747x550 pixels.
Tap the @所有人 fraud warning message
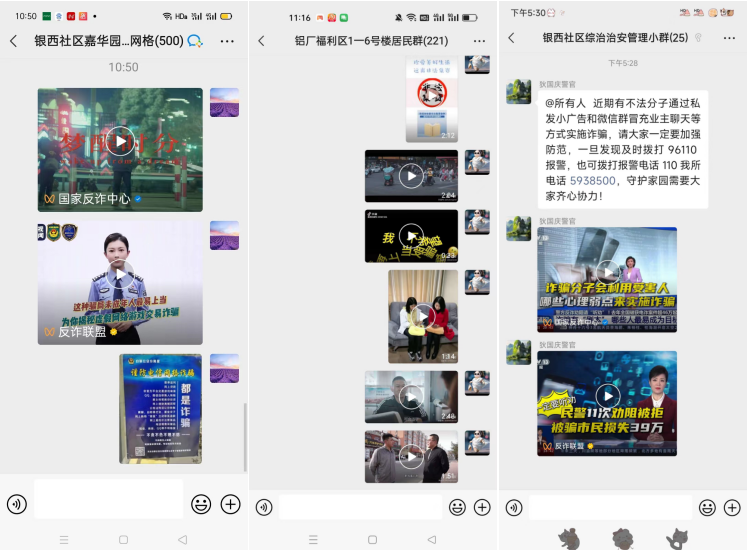623,149
